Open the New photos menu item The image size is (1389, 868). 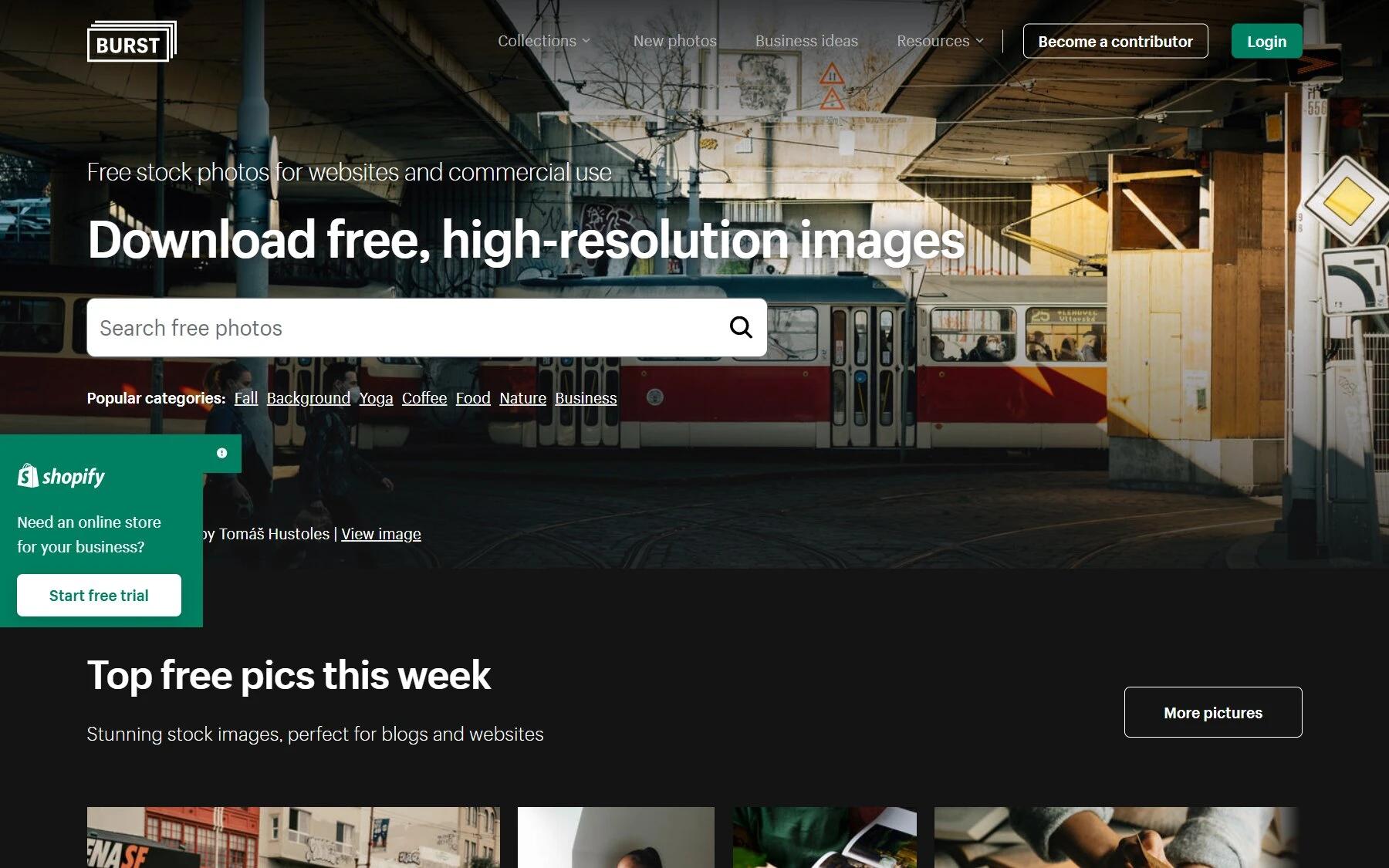coord(674,41)
